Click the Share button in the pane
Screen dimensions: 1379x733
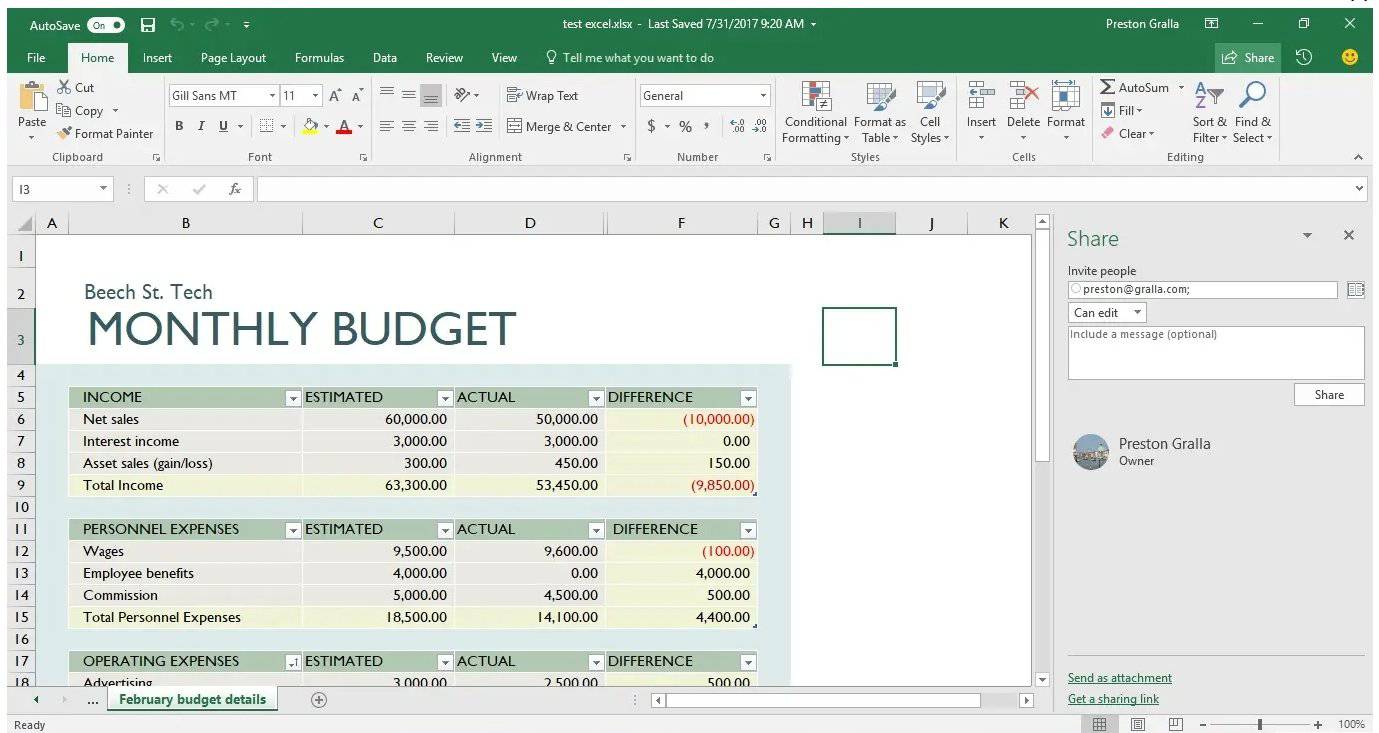1328,394
